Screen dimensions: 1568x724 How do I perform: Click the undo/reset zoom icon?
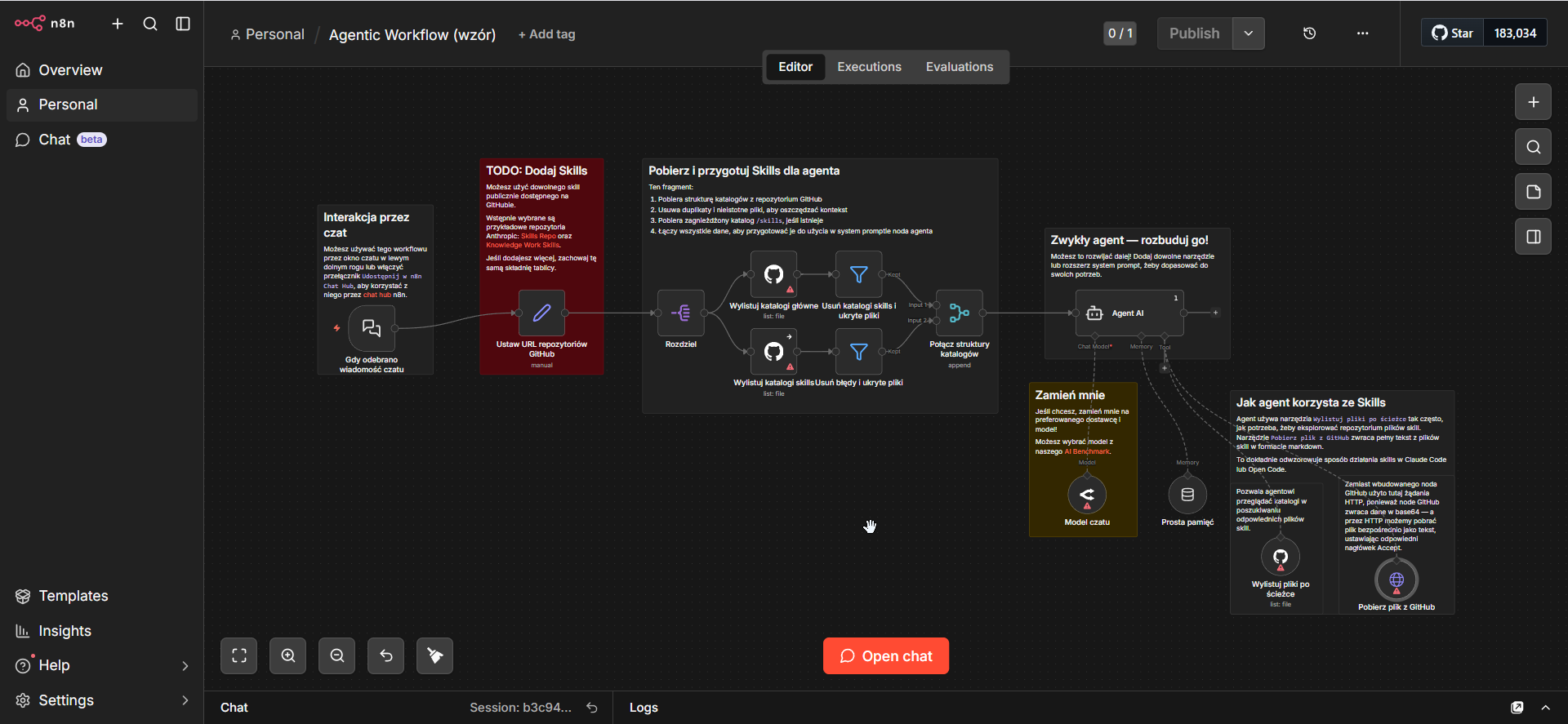pyautogui.click(x=386, y=655)
